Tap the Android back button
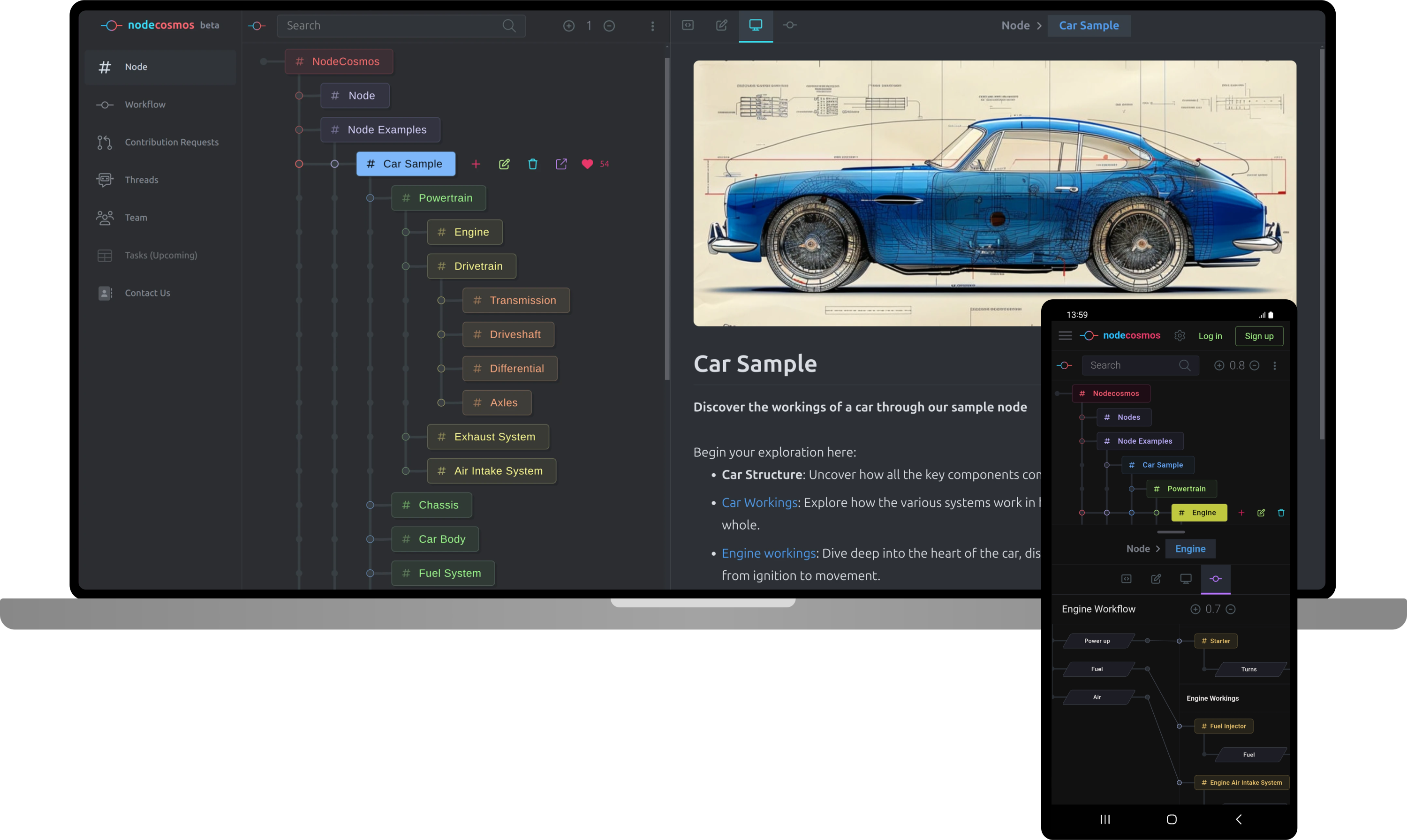The width and height of the screenshot is (1407, 840). point(1238,819)
